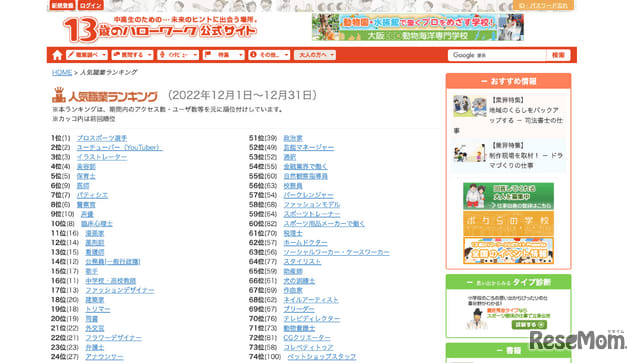Open the judicial scrivener feature thumbnail
The height and width of the screenshot is (363, 640).
(x=469, y=106)
